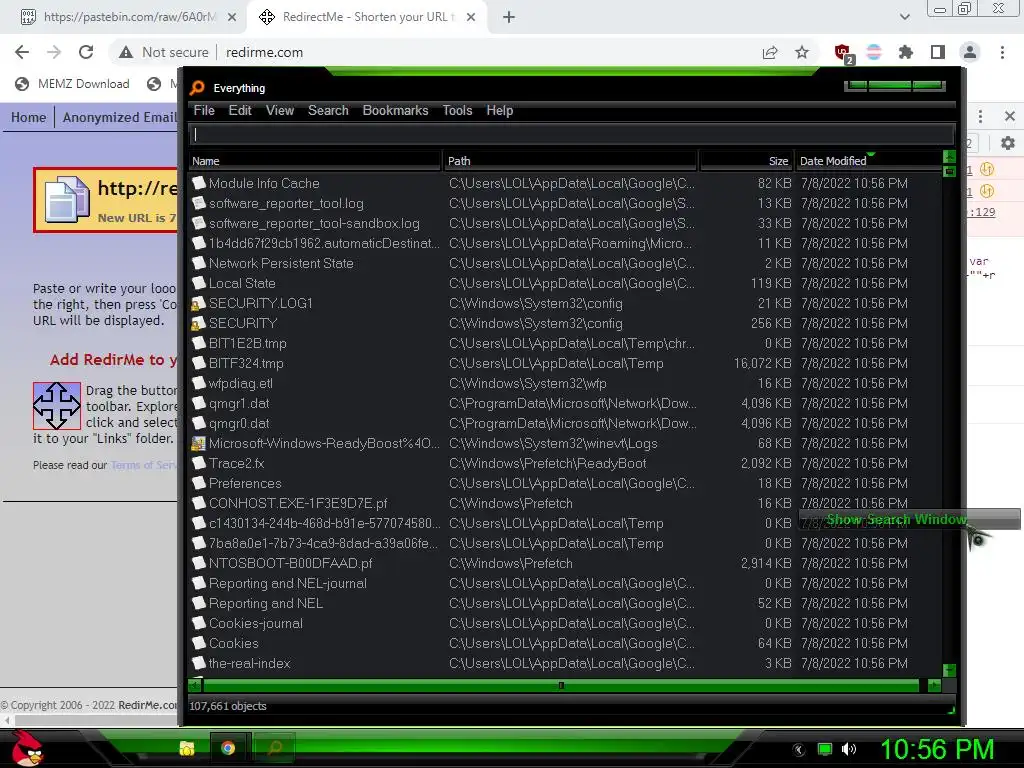Expand the Chrome tab search chevron
The image size is (1024, 768).
pos(904,17)
